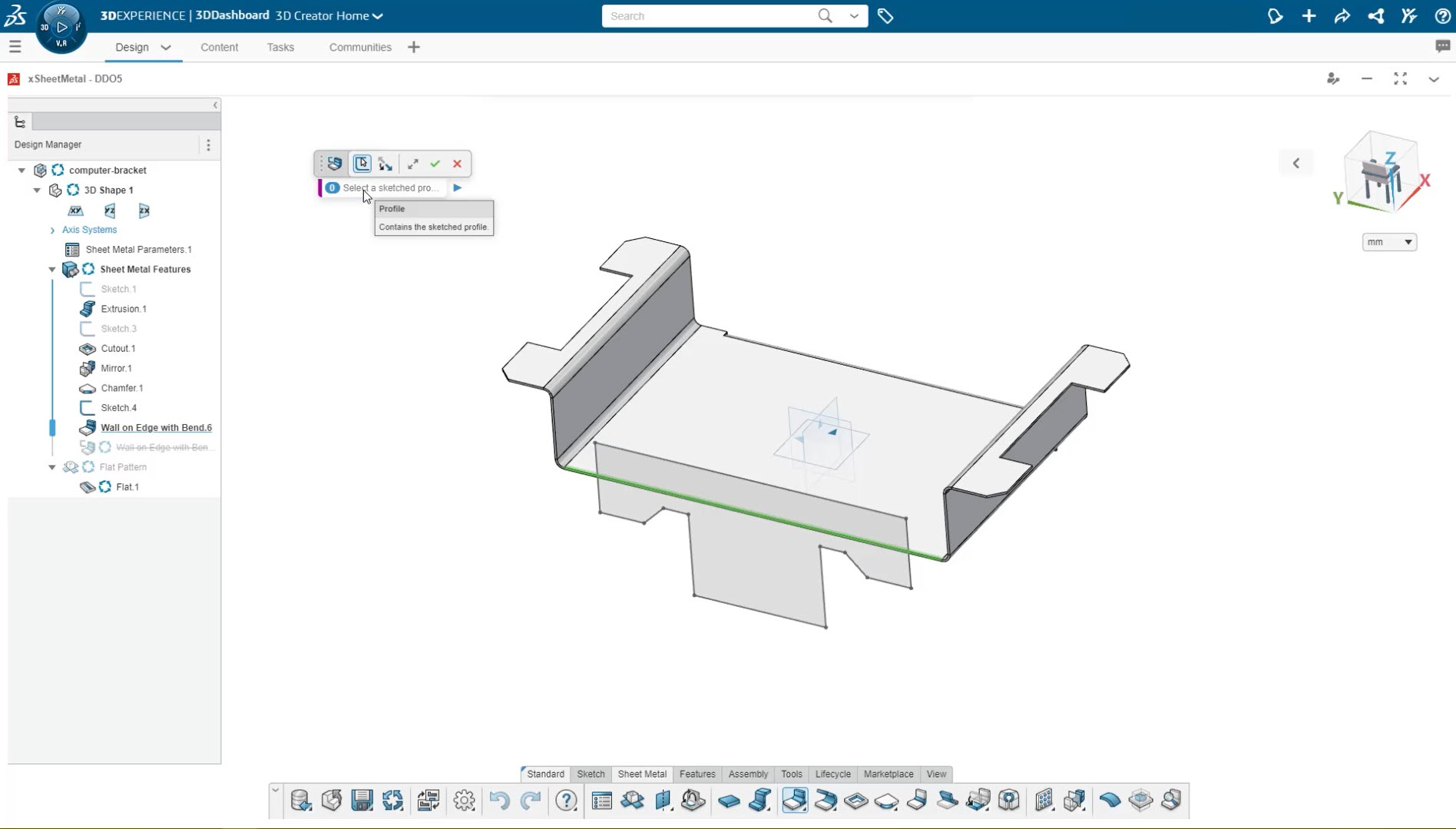This screenshot has height=829, width=1456.
Task: Add a new dashboard tab with plus
Action: pyautogui.click(x=414, y=48)
